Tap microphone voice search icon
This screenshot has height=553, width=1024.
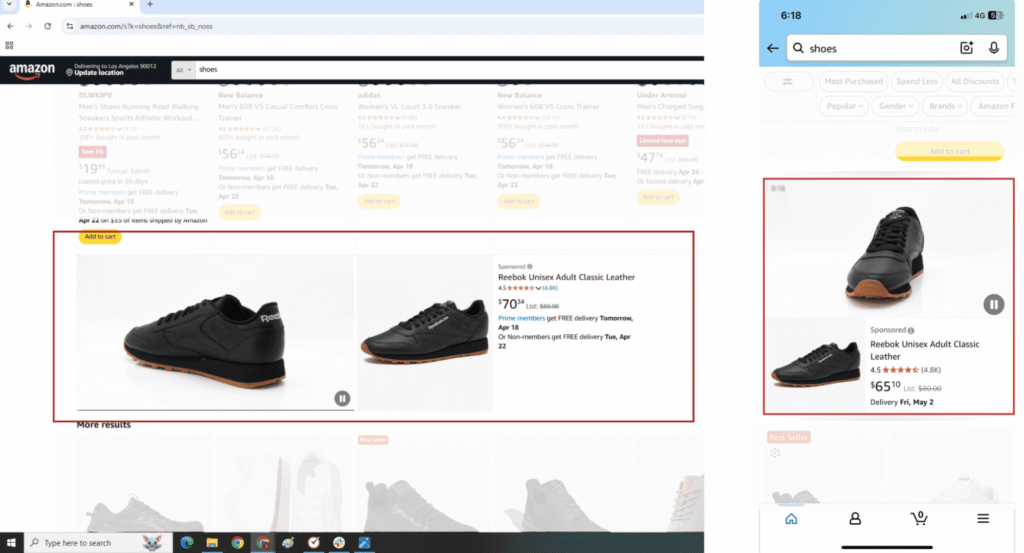point(993,48)
